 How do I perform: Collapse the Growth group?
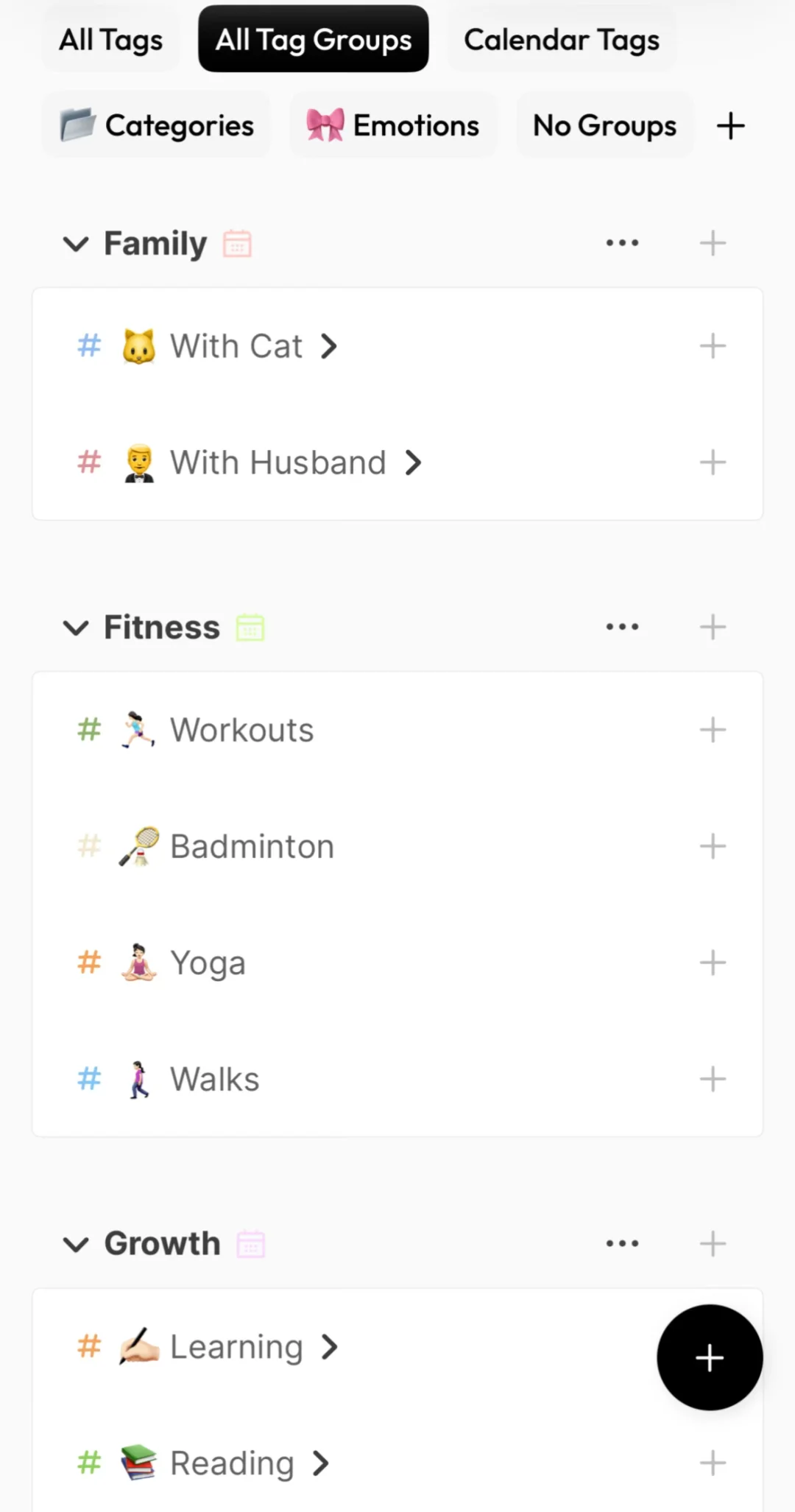tap(76, 1244)
